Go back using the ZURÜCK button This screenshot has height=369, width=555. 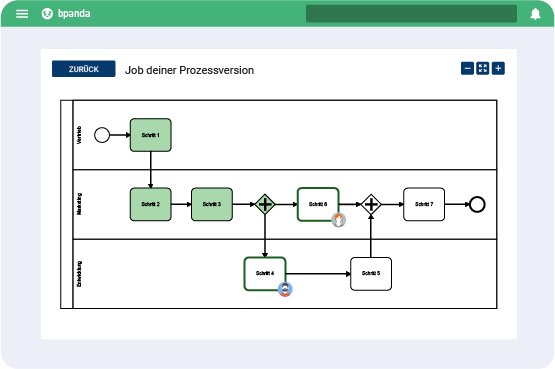[84, 69]
